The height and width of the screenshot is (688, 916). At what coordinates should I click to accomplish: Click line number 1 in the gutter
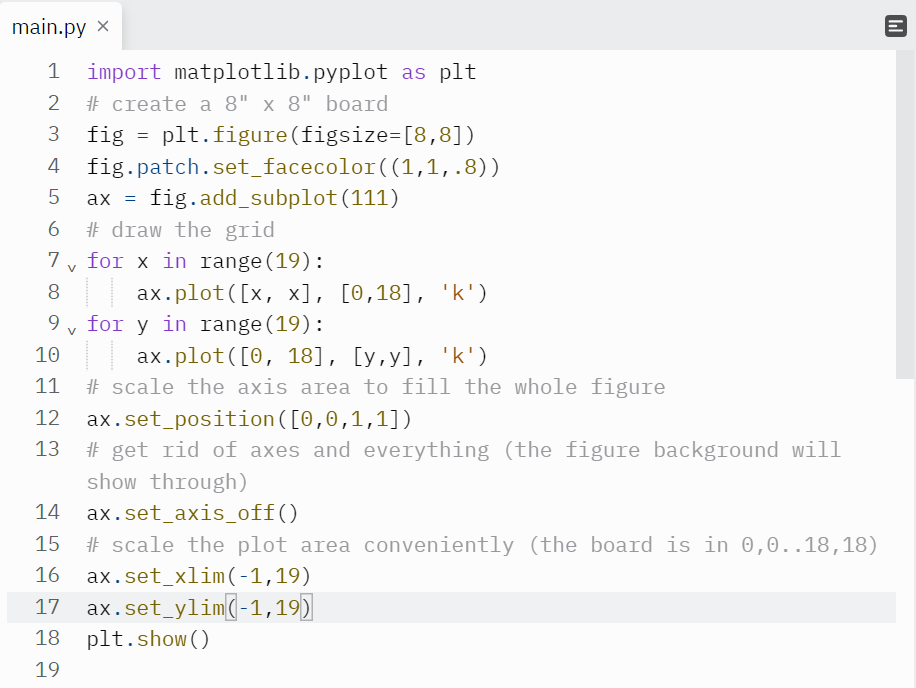tap(52, 71)
